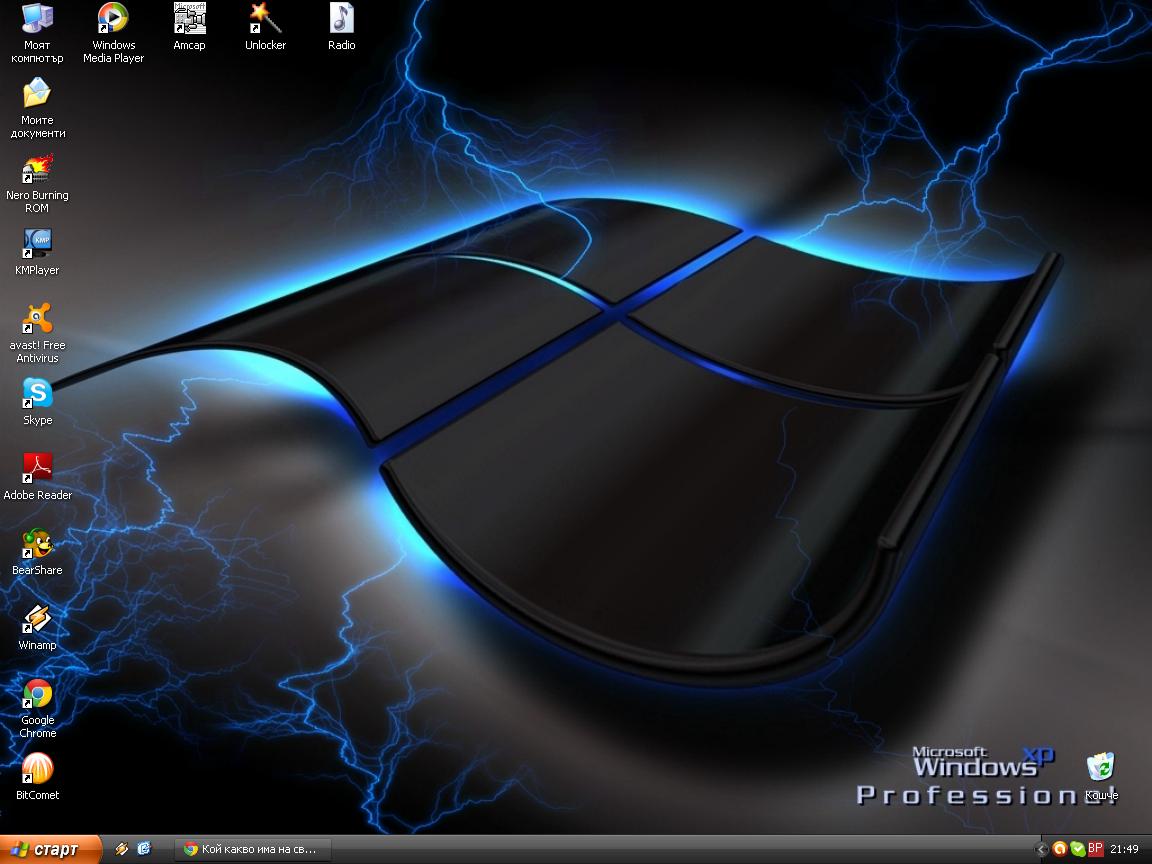Click the Nero Burning ROM shortcut
Viewport: 1152px width, 864px height.
point(37,169)
